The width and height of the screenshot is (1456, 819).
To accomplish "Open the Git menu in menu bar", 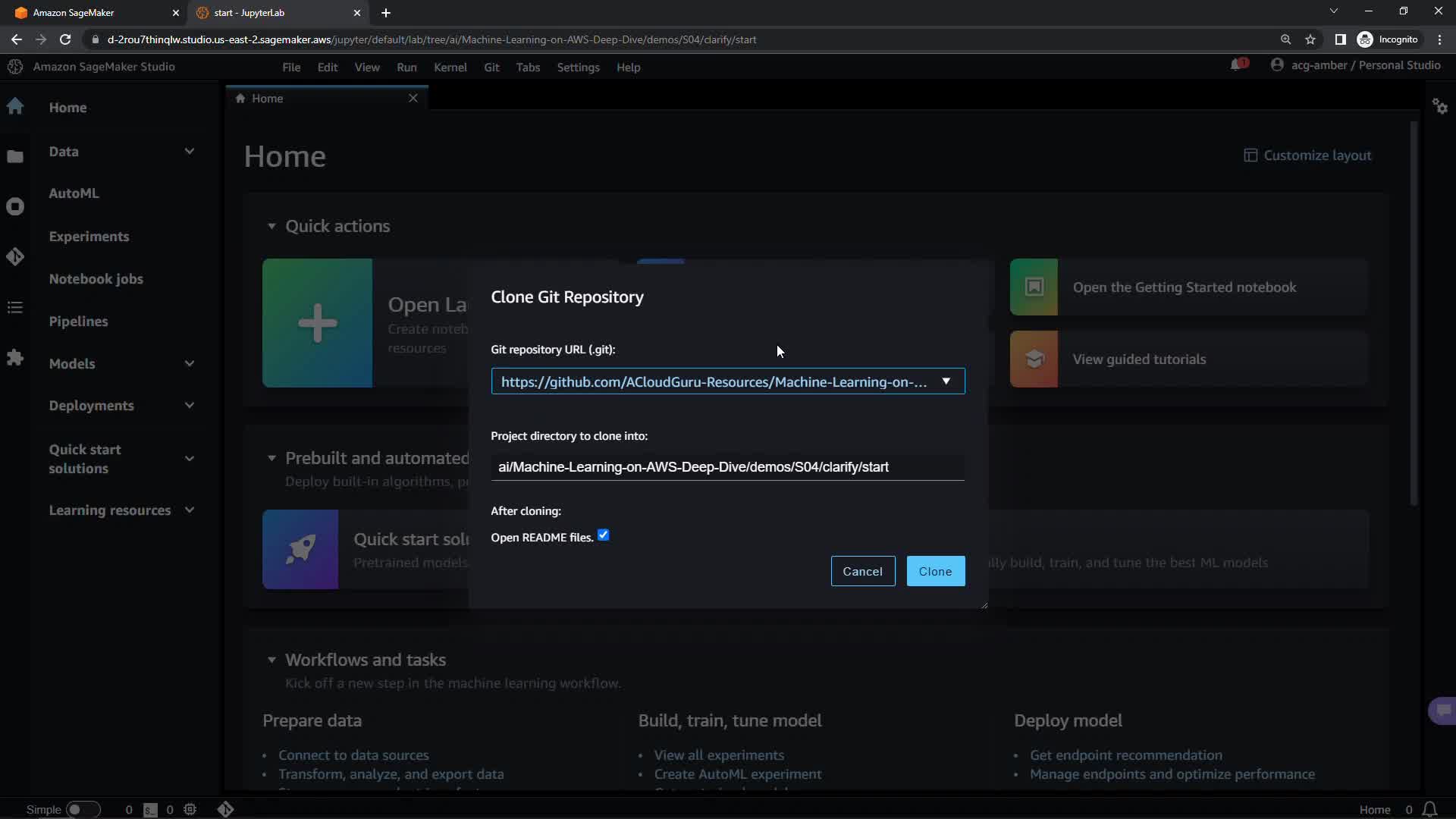I will click(491, 67).
